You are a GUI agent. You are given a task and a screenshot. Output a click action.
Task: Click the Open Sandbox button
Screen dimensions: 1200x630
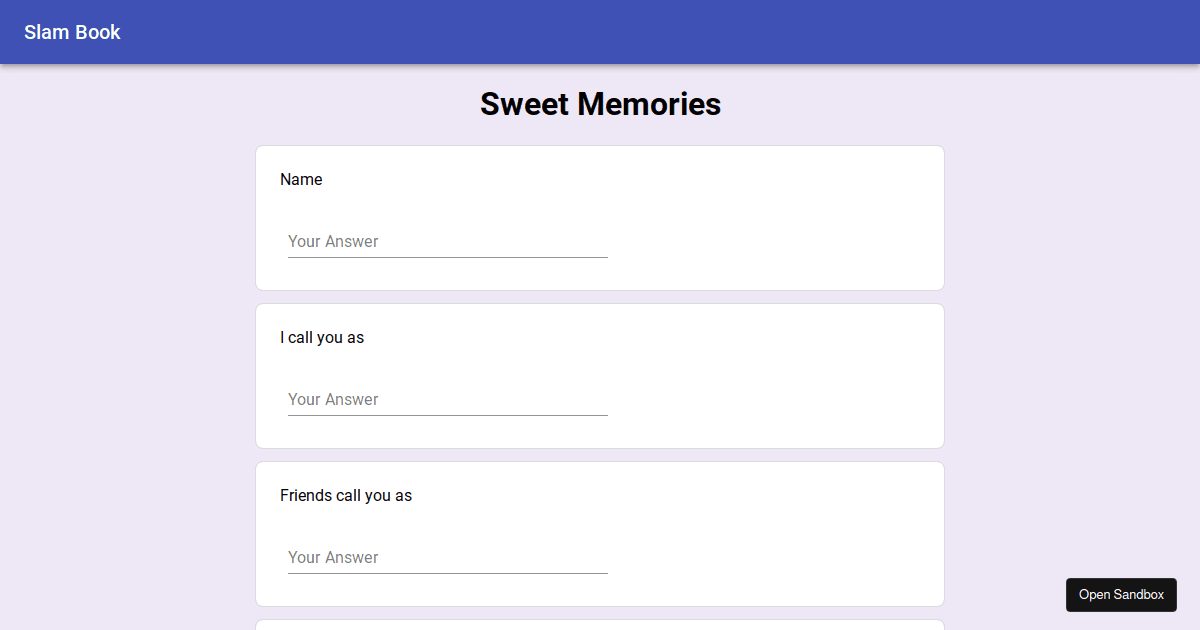coord(1121,594)
